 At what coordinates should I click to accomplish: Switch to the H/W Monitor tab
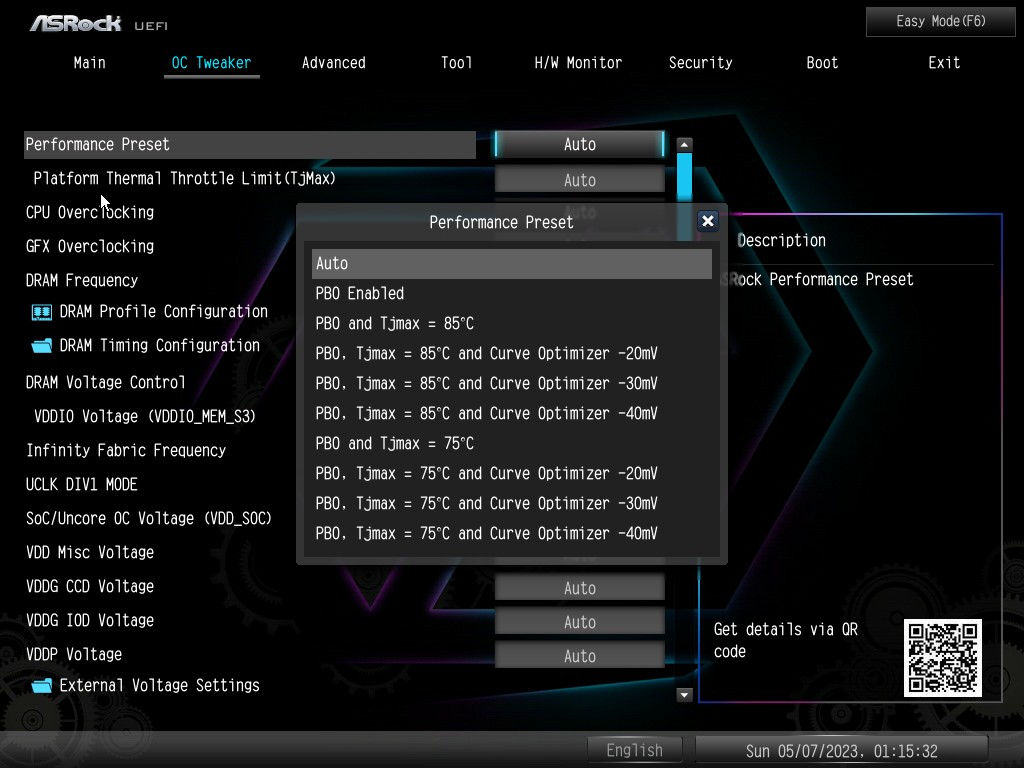click(578, 63)
